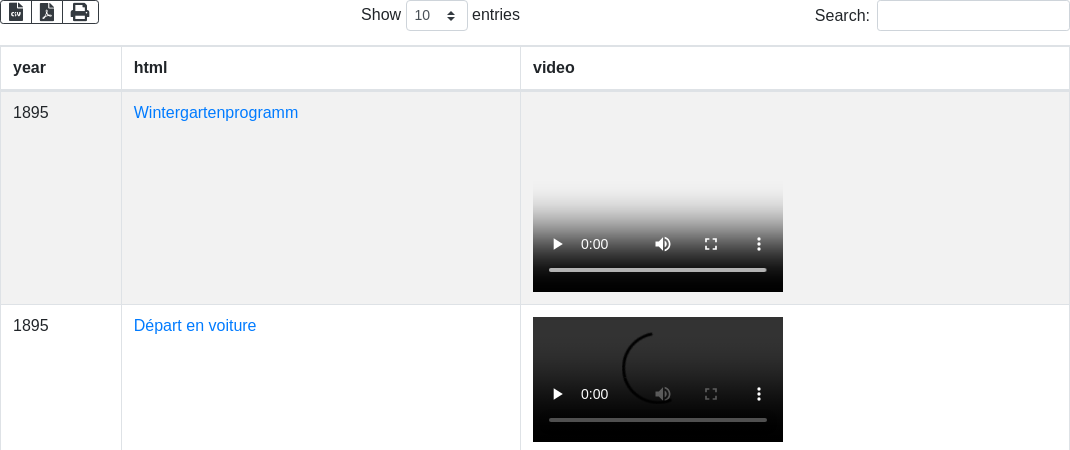Sort table by year column
1070x450 pixels.
[x=60, y=68]
